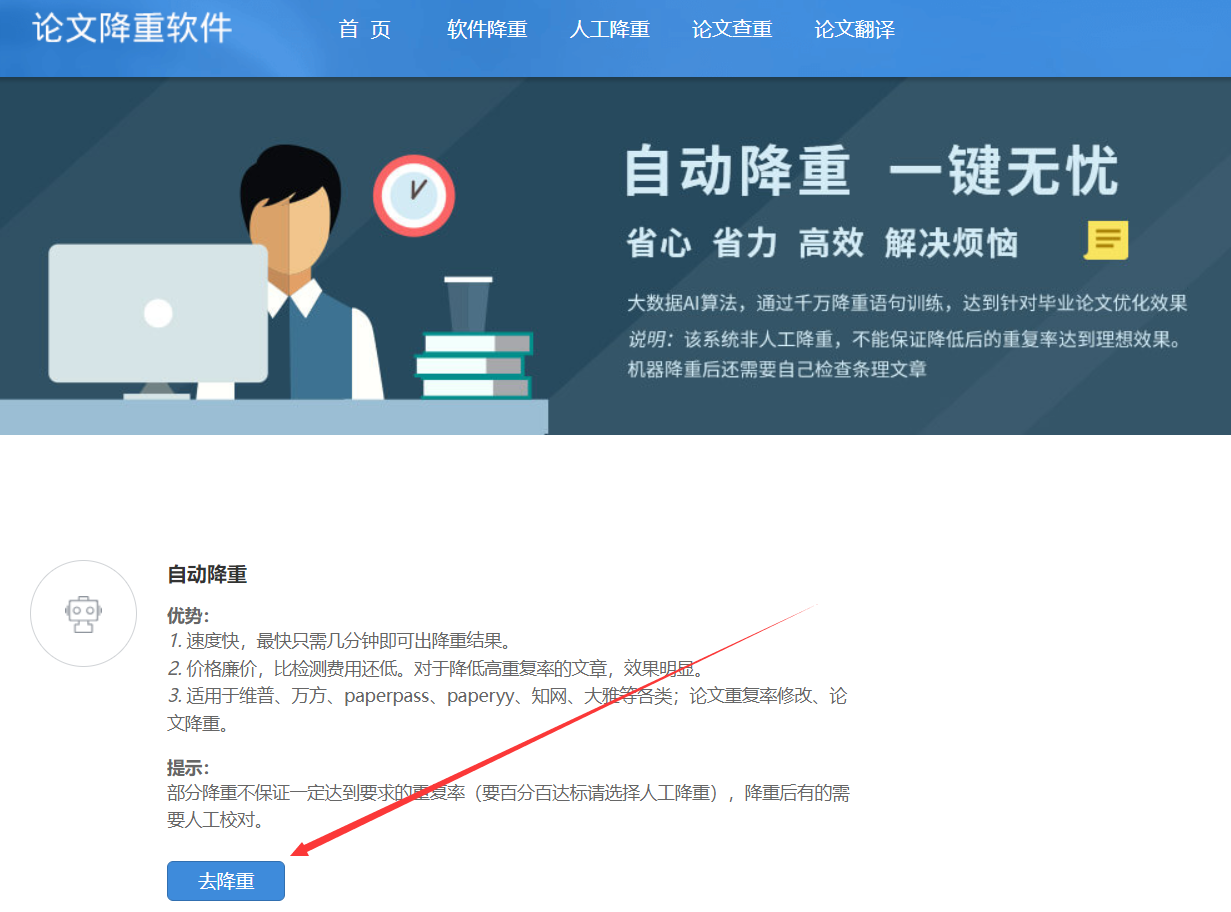Click the 去降重 blue button
The width and height of the screenshot is (1231, 912).
(x=226, y=881)
